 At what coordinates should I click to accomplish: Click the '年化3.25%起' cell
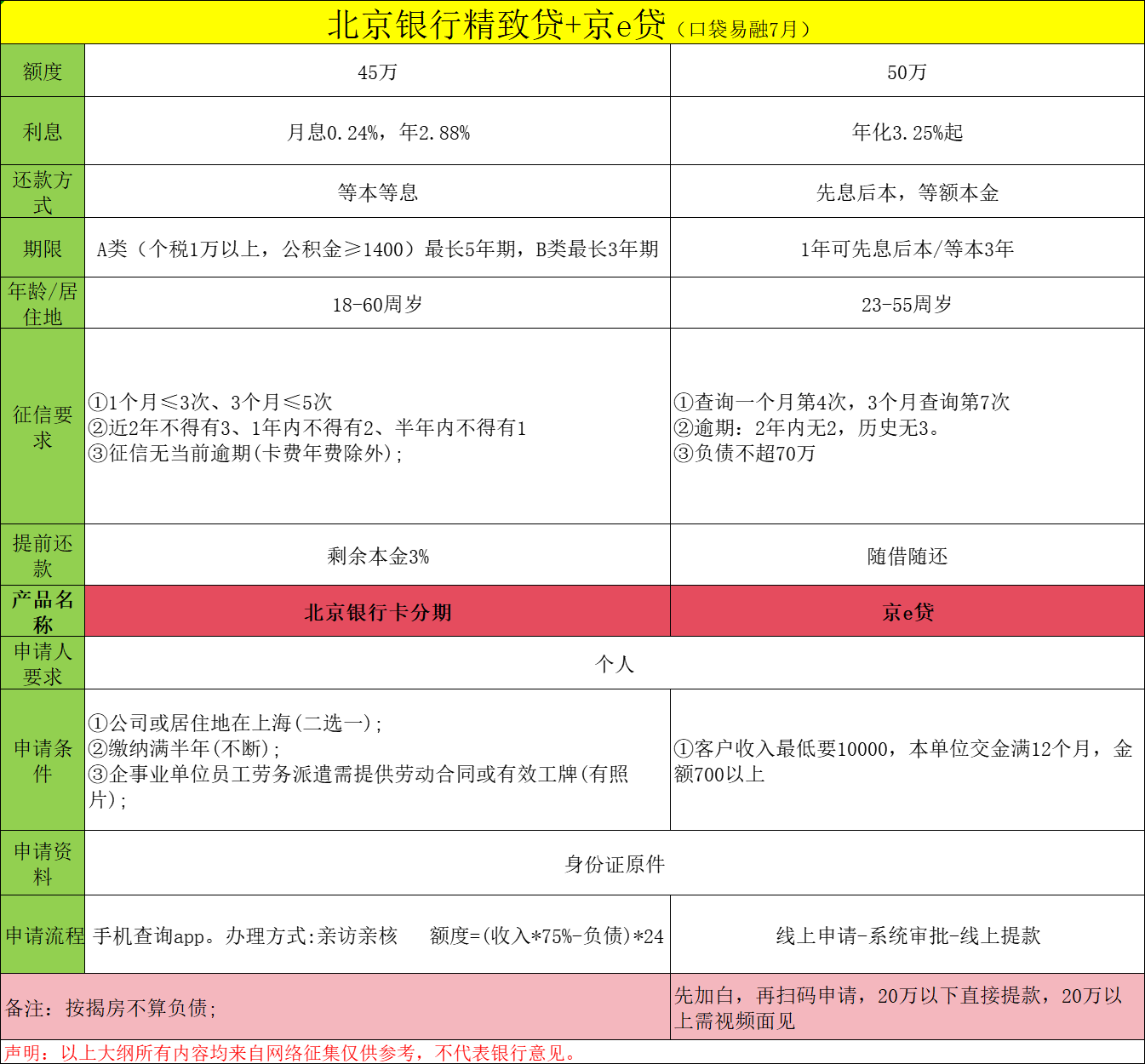[907, 132]
